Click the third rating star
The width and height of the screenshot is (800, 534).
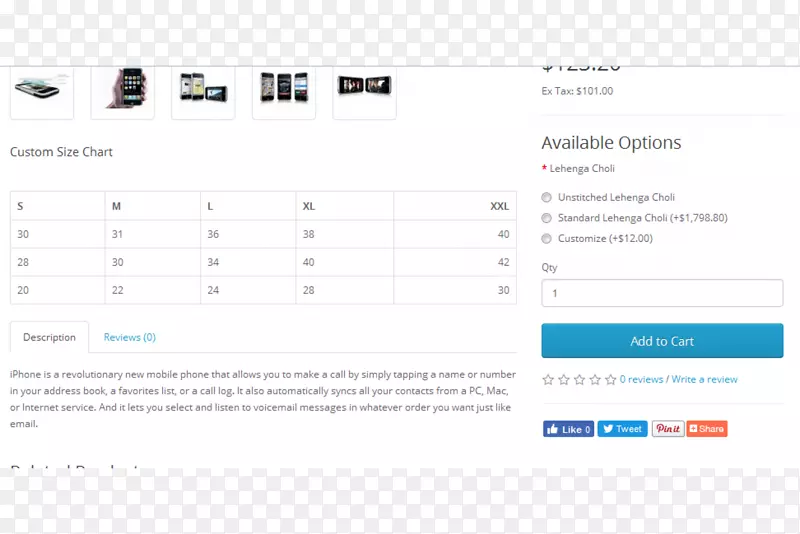click(580, 380)
